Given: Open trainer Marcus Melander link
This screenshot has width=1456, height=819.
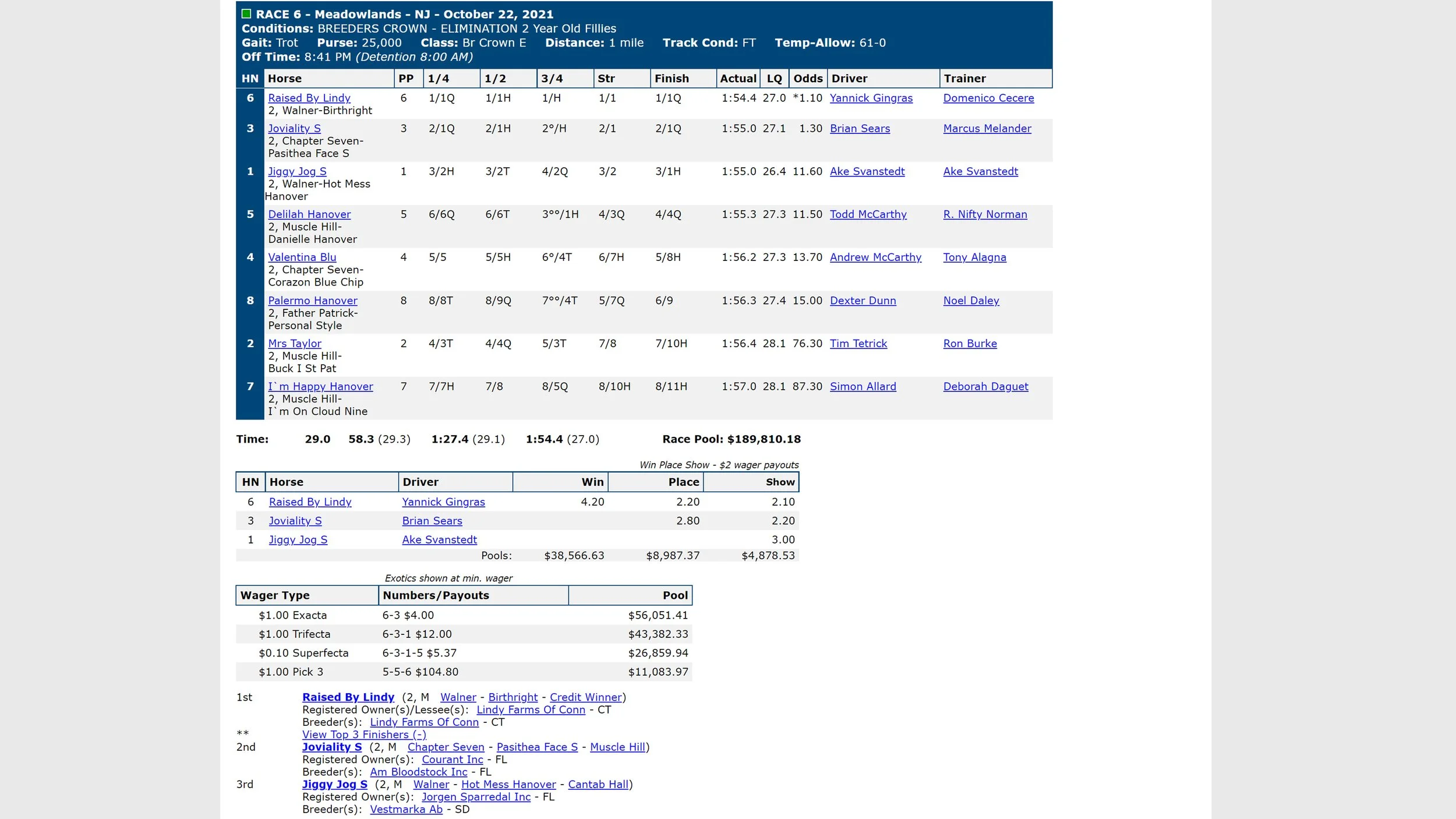Looking at the screenshot, I should click(x=987, y=128).
